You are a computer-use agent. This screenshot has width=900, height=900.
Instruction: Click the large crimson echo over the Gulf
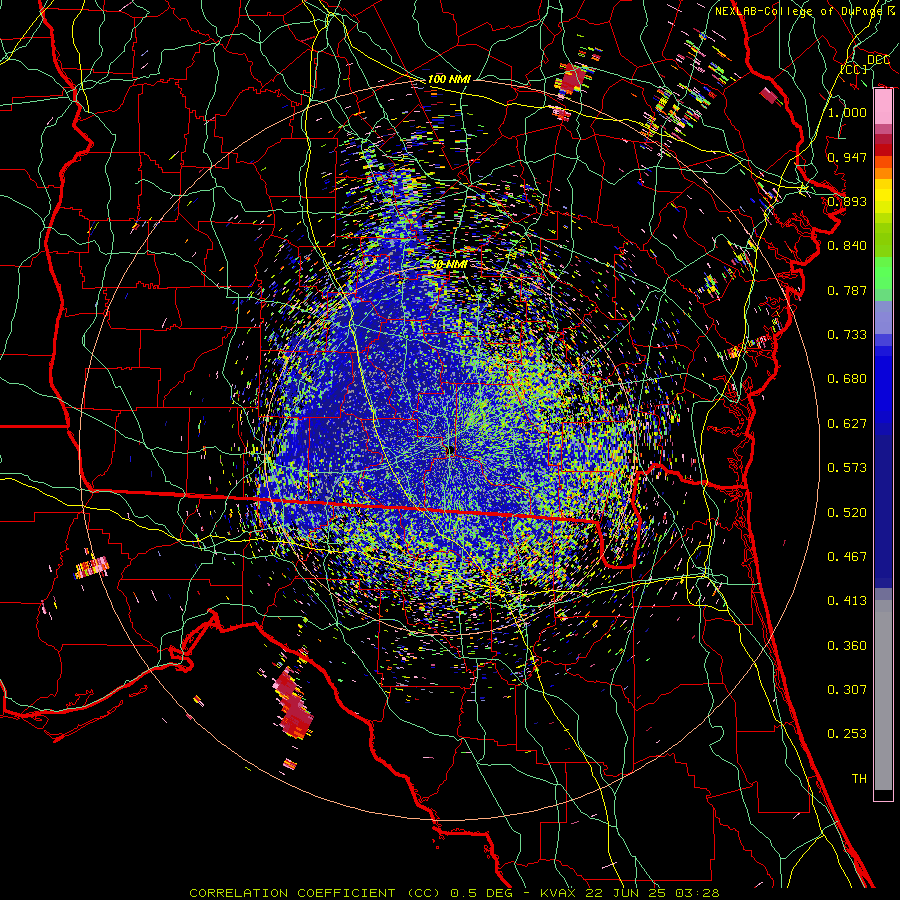point(294,703)
